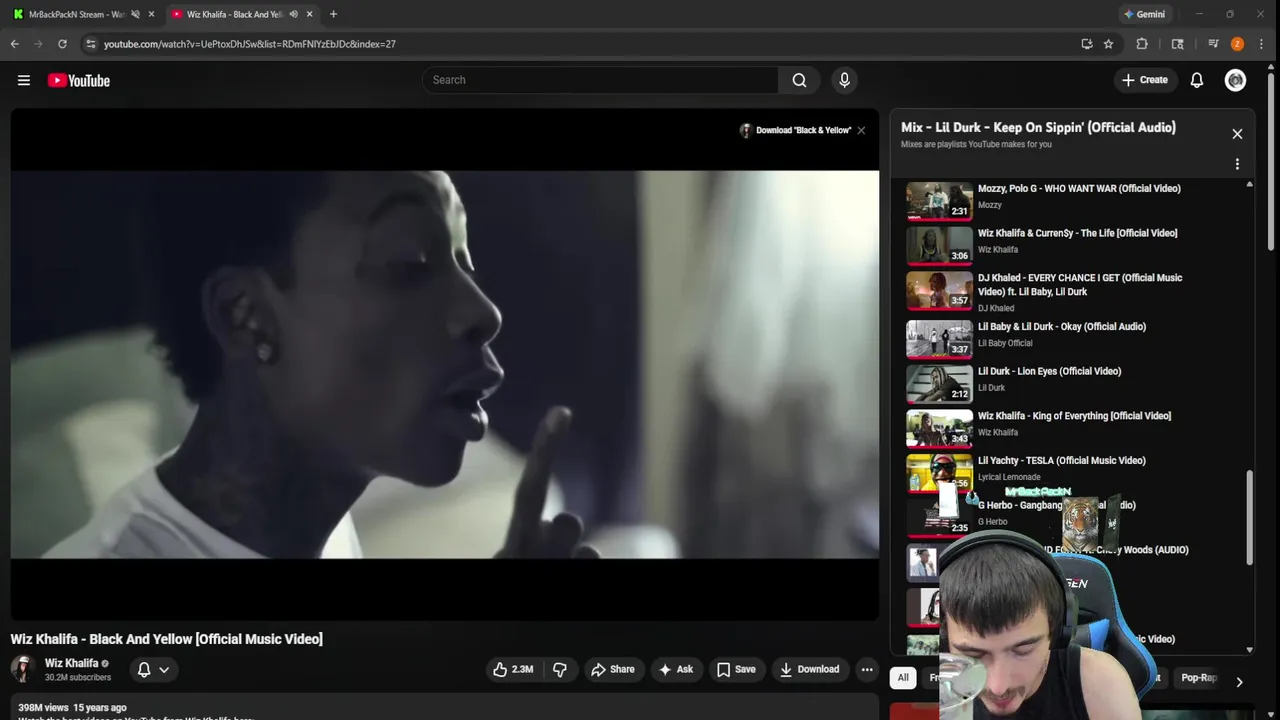
Task: Dislike the video with thumbs down
Action: click(x=560, y=669)
